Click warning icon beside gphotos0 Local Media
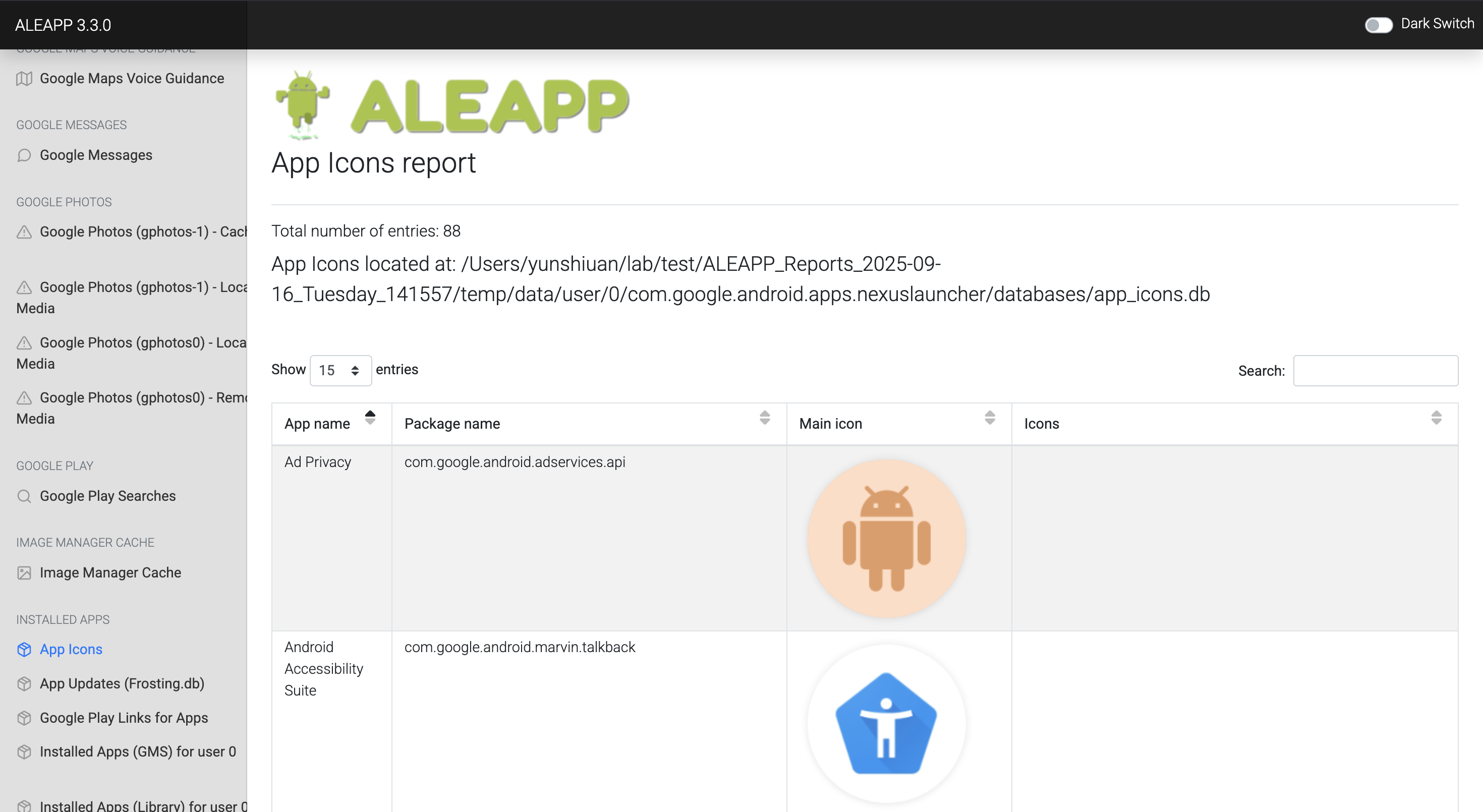Image resolution: width=1483 pixels, height=812 pixels. coord(24,343)
